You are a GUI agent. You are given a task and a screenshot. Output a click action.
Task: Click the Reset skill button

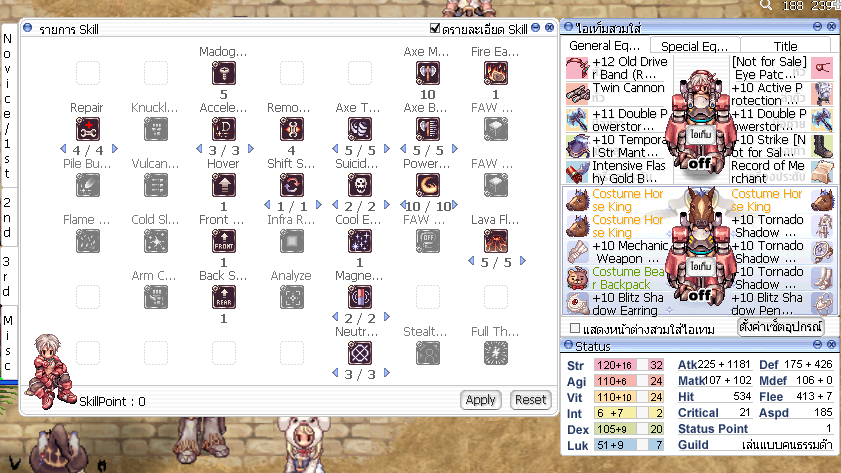point(530,400)
